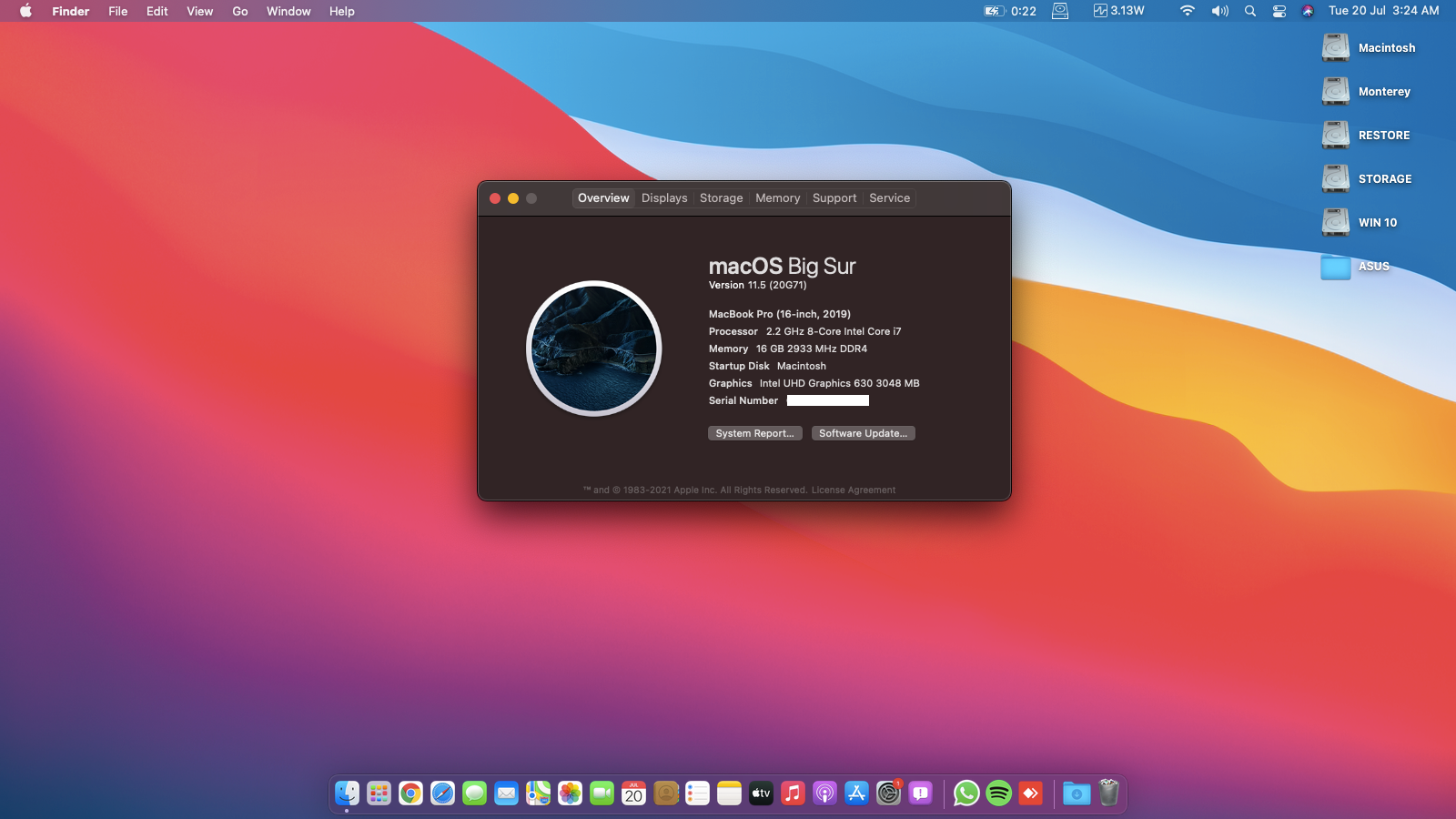Switch to the Support tab
The image size is (1456, 819).
tap(834, 198)
